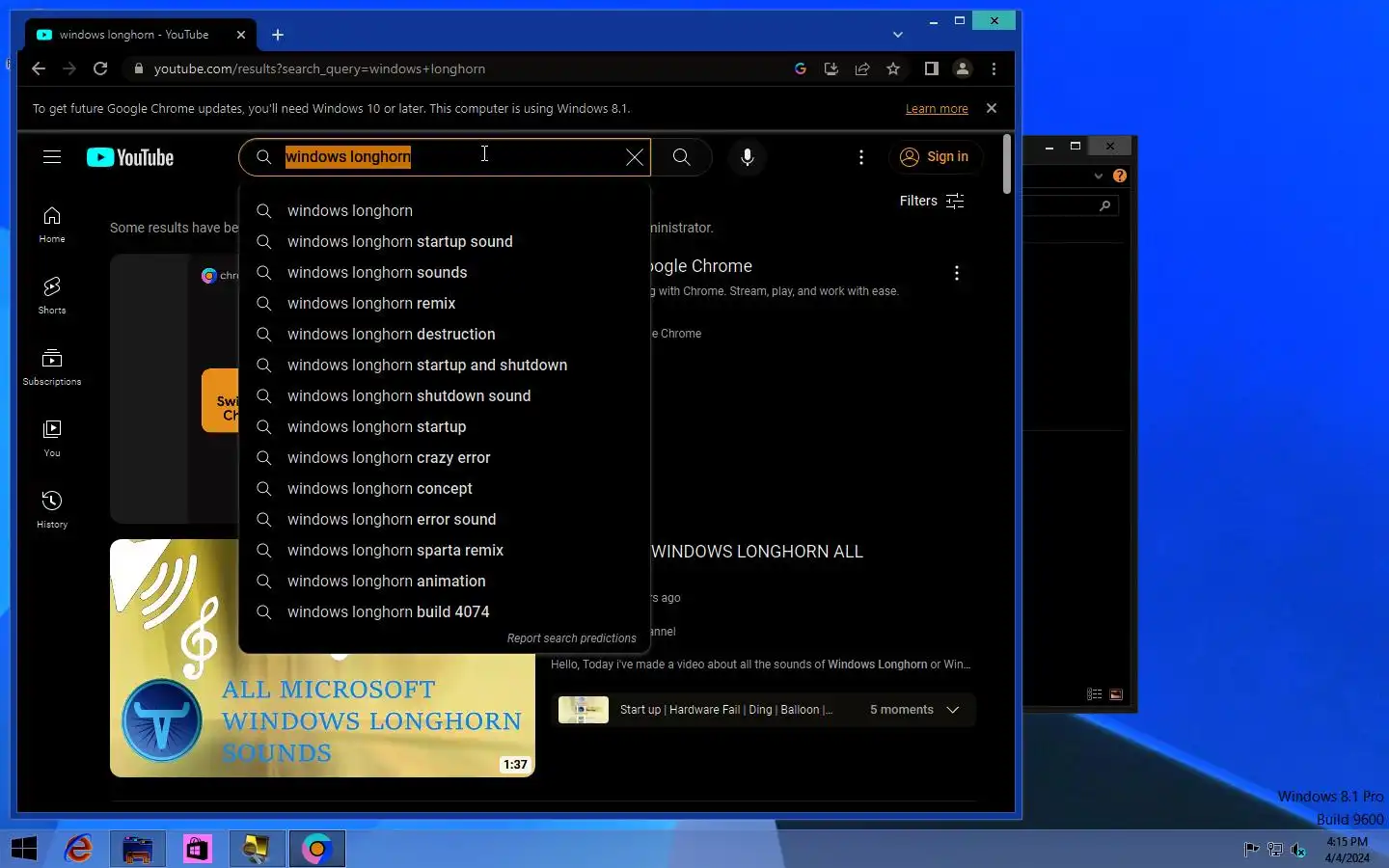This screenshot has width=1389, height=868.
Task: Choose suggestion 'windows longhorn build 4074'
Action: (x=445, y=612)
